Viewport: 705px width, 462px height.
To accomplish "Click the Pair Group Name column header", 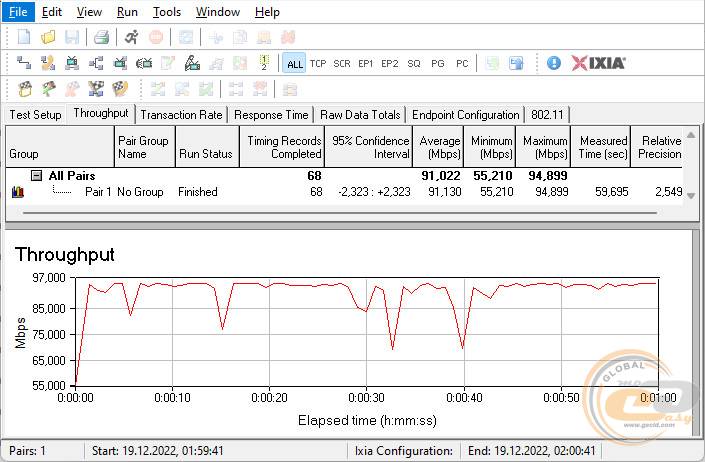I will 145,147.
